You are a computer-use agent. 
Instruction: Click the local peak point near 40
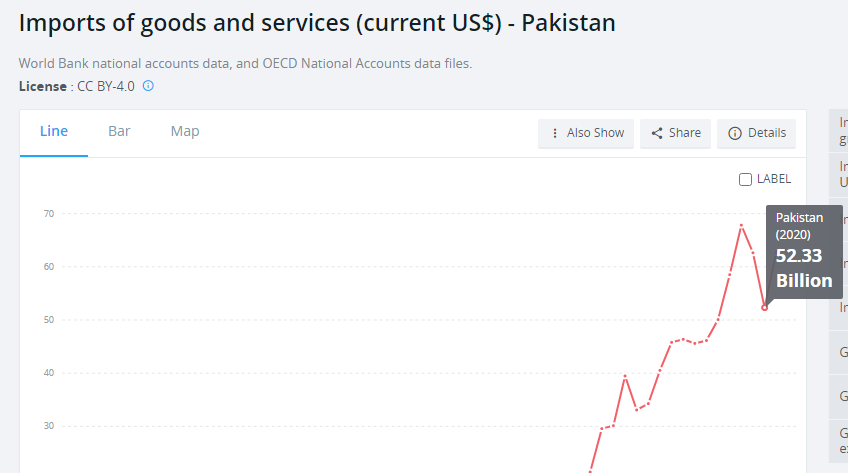pos(625,376)
